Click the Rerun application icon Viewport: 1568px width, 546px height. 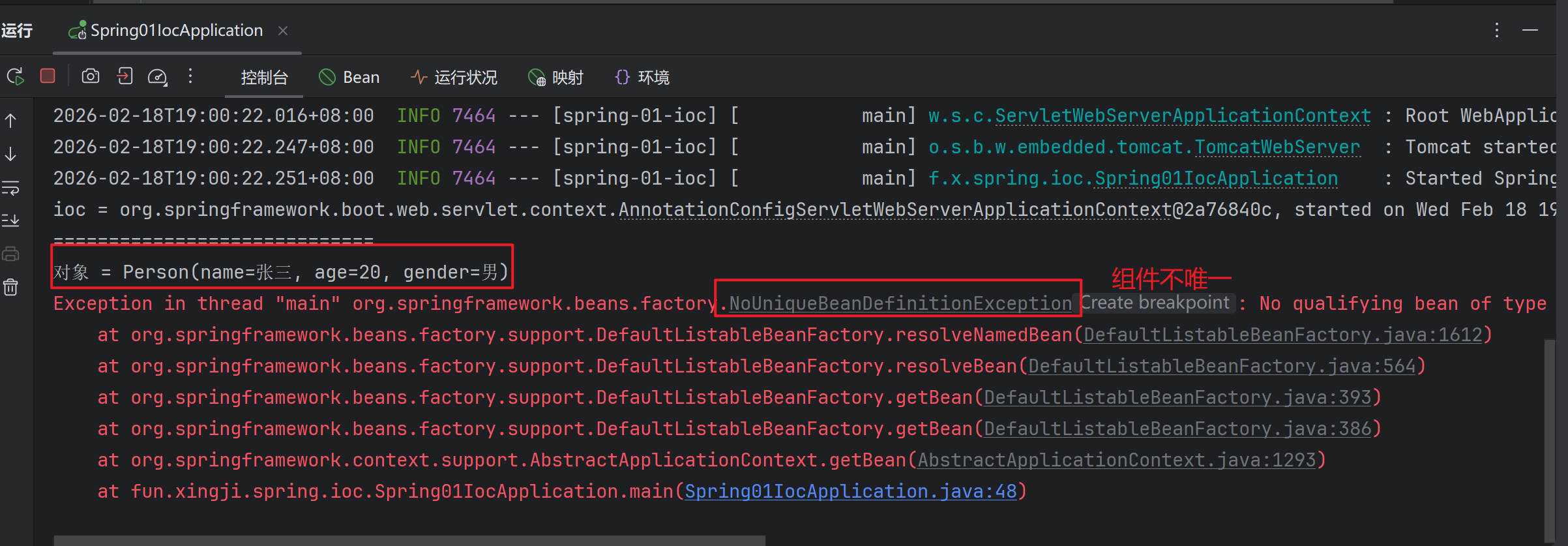pyautogui.click(x=16, y=77)
